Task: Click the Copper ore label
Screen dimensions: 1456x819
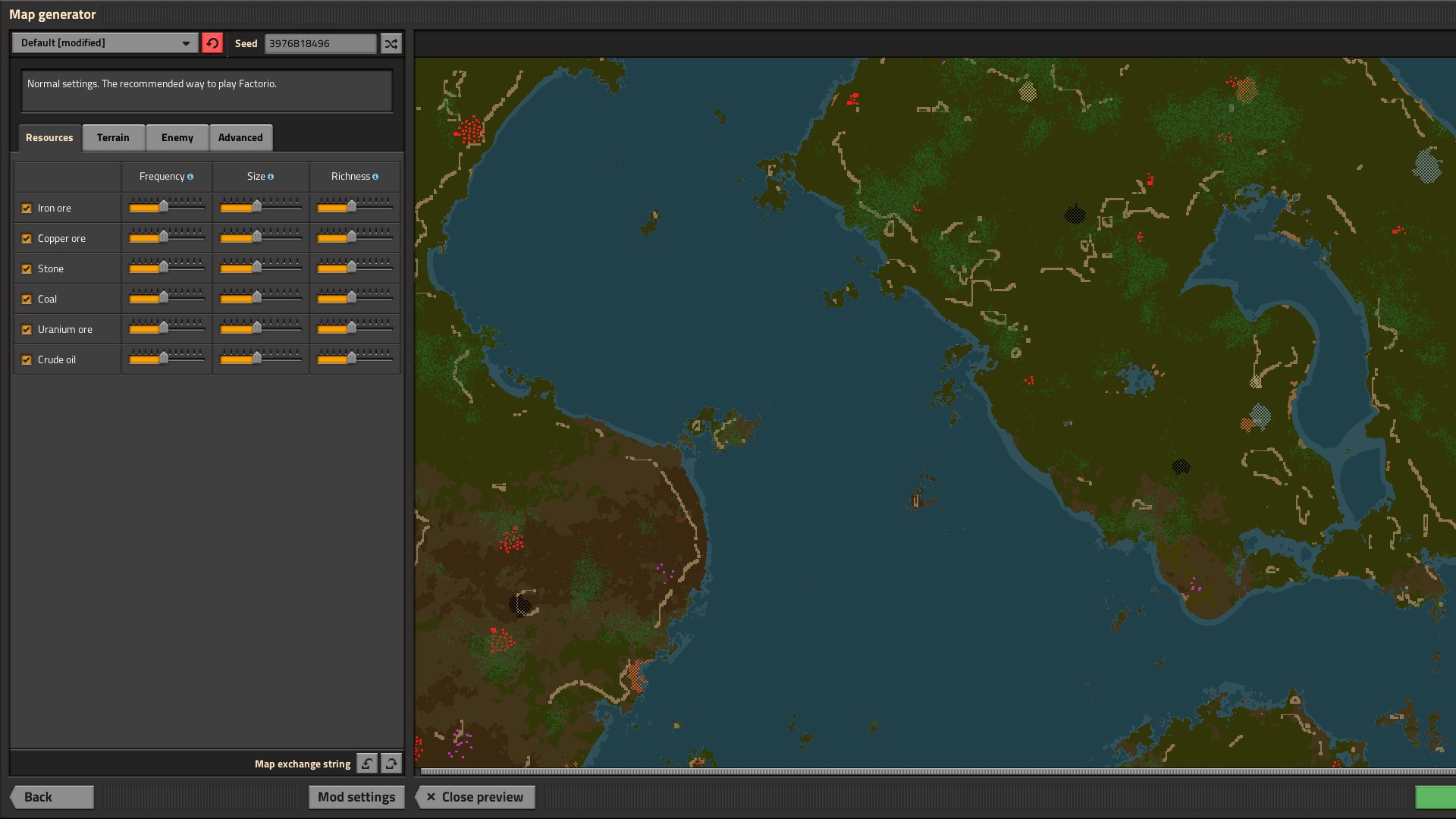Action: coord(61,238)
